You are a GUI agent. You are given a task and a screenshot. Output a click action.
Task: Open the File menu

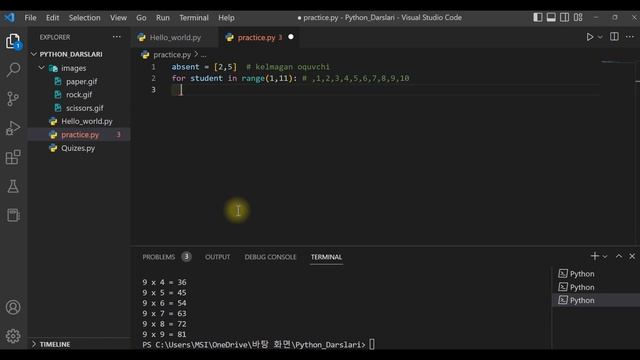pyautogui.click(x=30, y=18)
